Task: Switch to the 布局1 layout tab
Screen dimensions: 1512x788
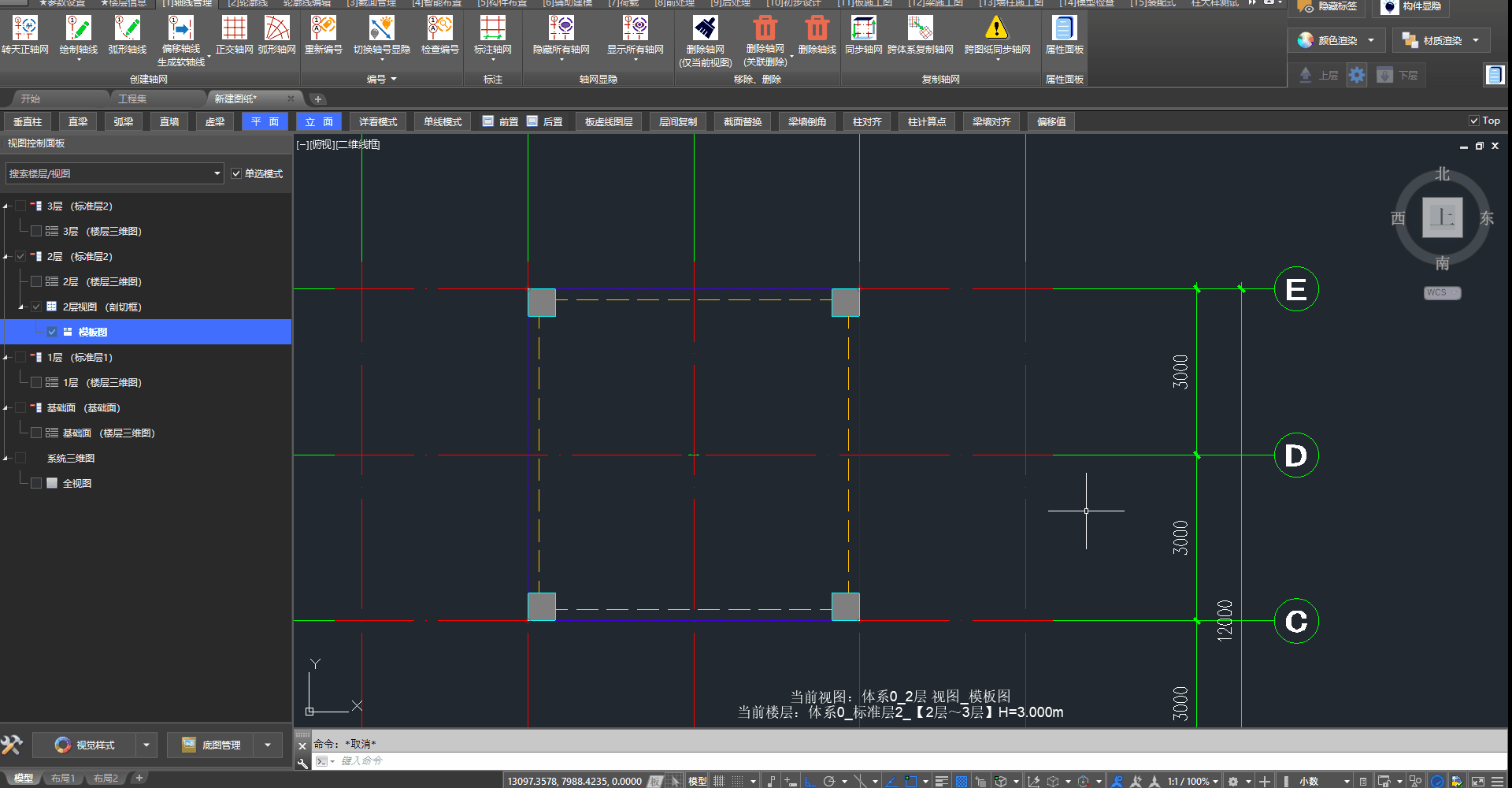Action: (x=63, y=779)
